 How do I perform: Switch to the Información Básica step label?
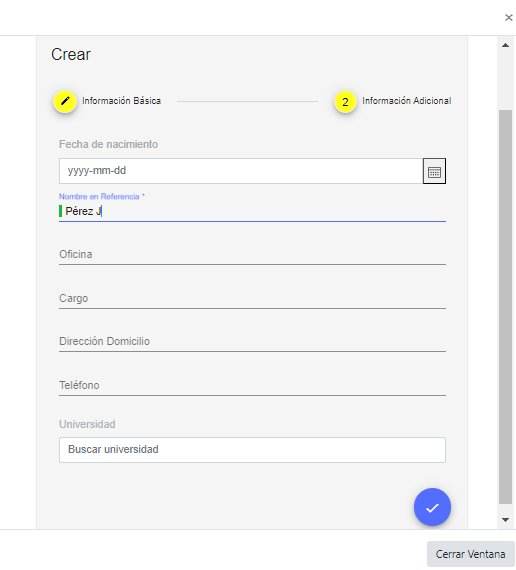[121, 101]
